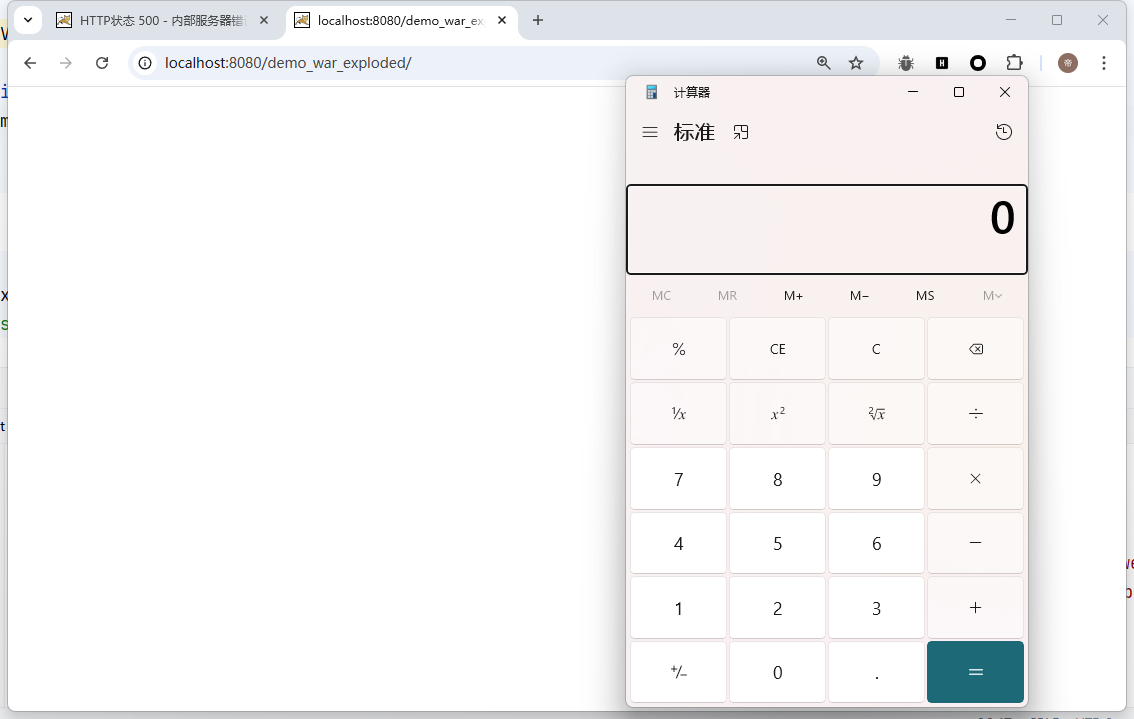Open the tab search dropdown in Chrome

tap(28, 20)
